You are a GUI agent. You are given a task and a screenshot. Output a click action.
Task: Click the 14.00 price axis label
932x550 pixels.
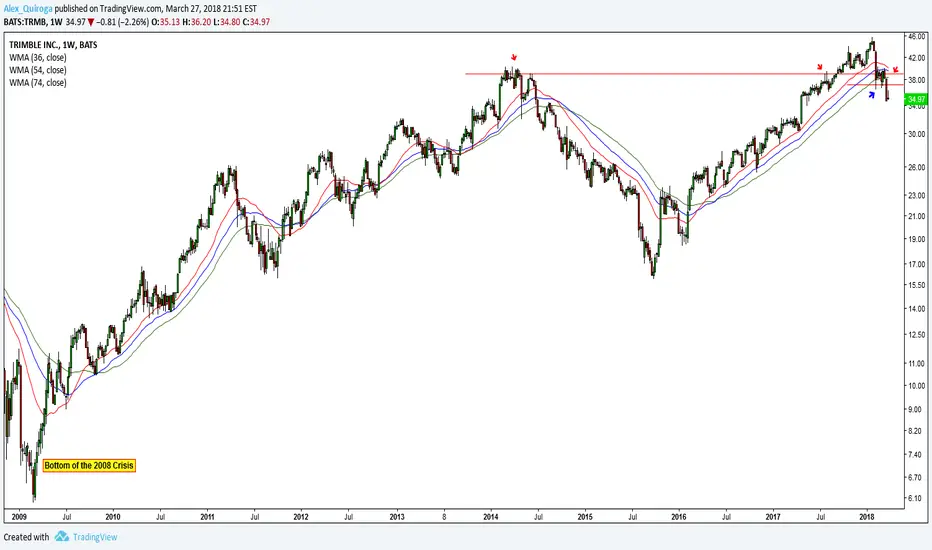point(917,309)
